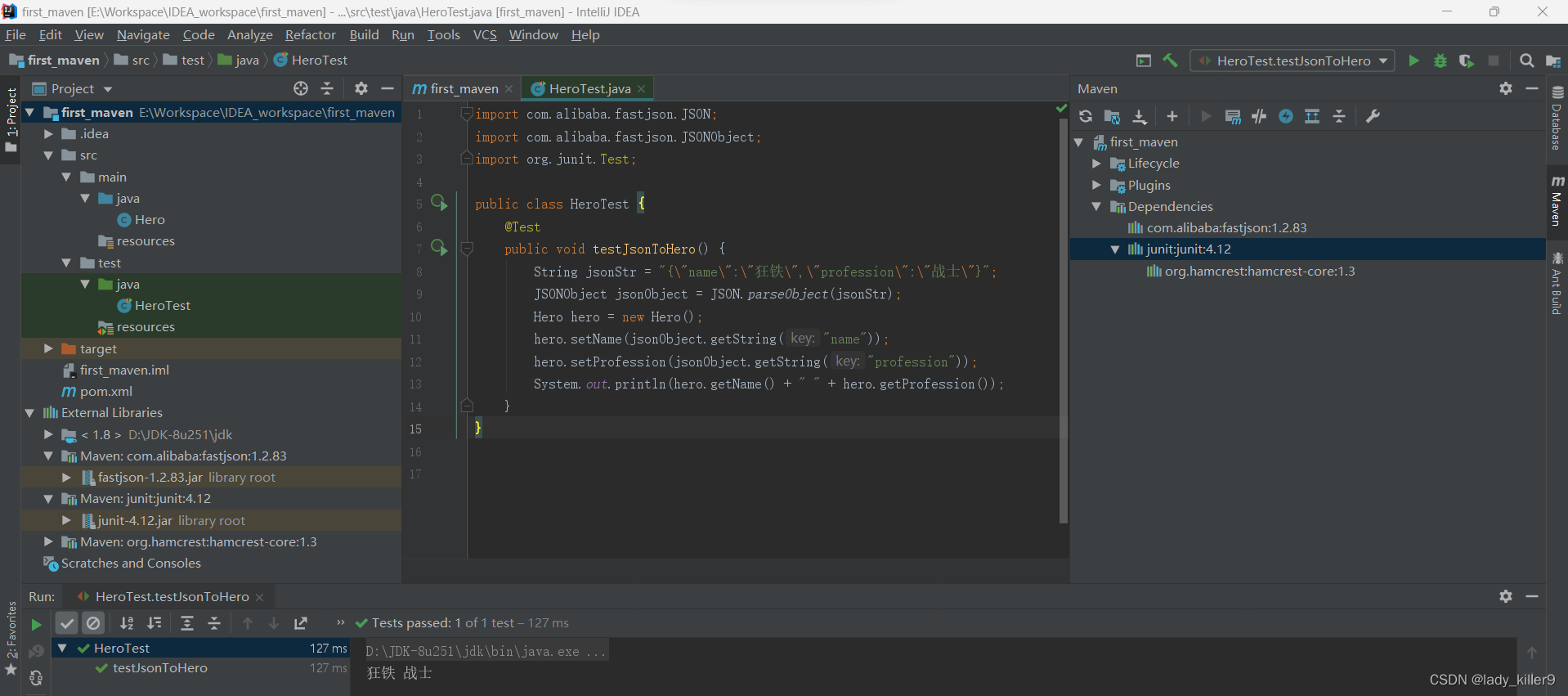The height and width of the screenshot is (696, 1568).
Task: Toggle auto-test icon in Run sidebar
Action: [x=36, y=678]
